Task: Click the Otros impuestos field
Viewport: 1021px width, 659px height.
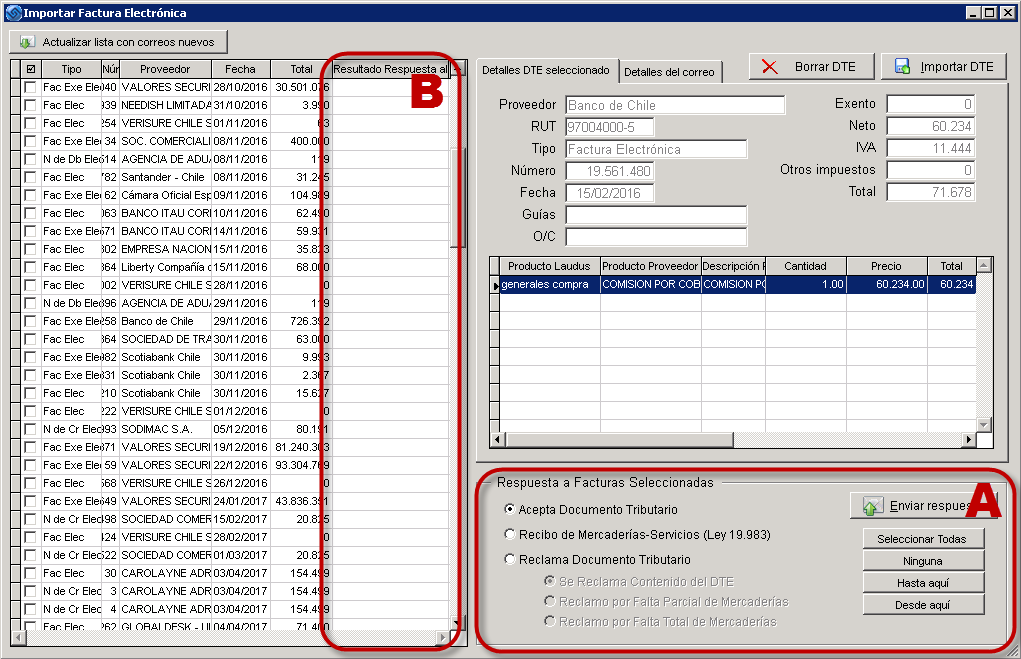Action: tap(930, 171)
